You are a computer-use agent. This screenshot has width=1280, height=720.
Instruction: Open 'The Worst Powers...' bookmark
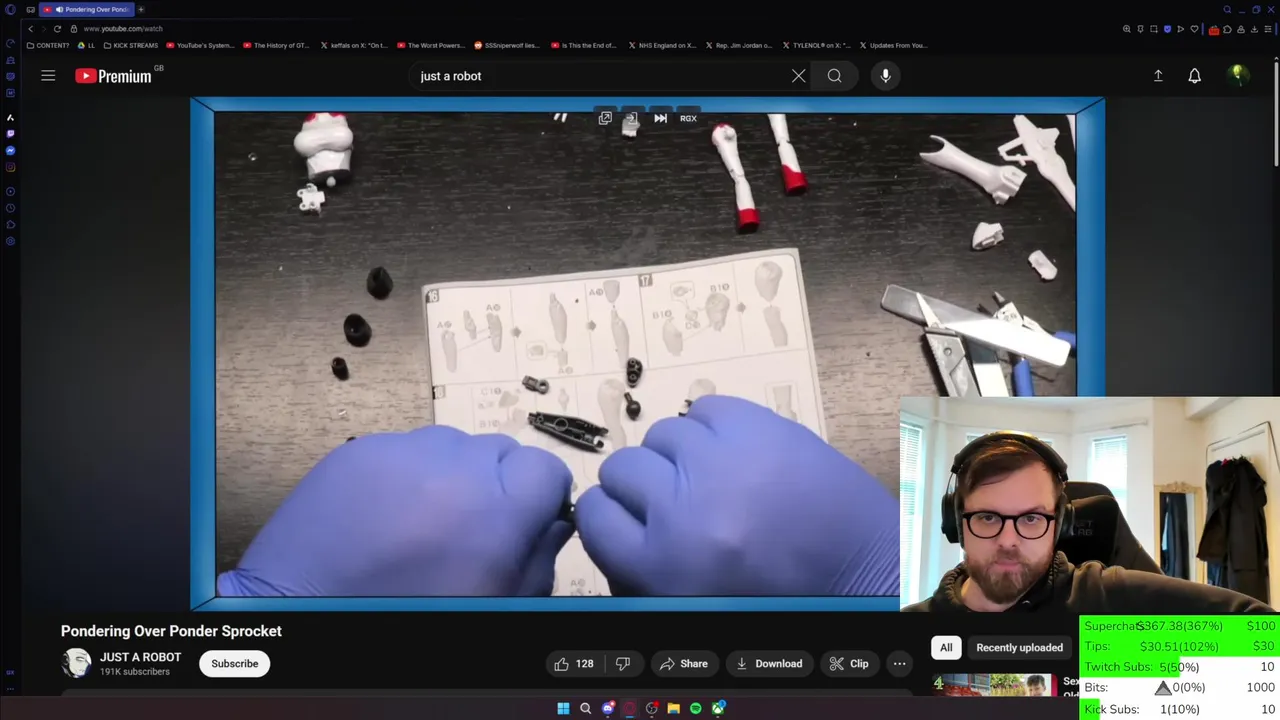tap(433, 45)
